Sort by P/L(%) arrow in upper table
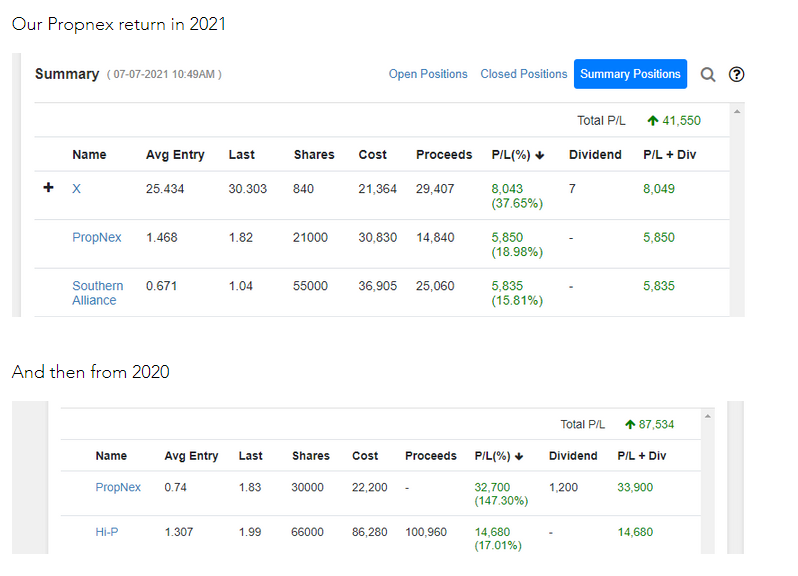 [540, 155]
